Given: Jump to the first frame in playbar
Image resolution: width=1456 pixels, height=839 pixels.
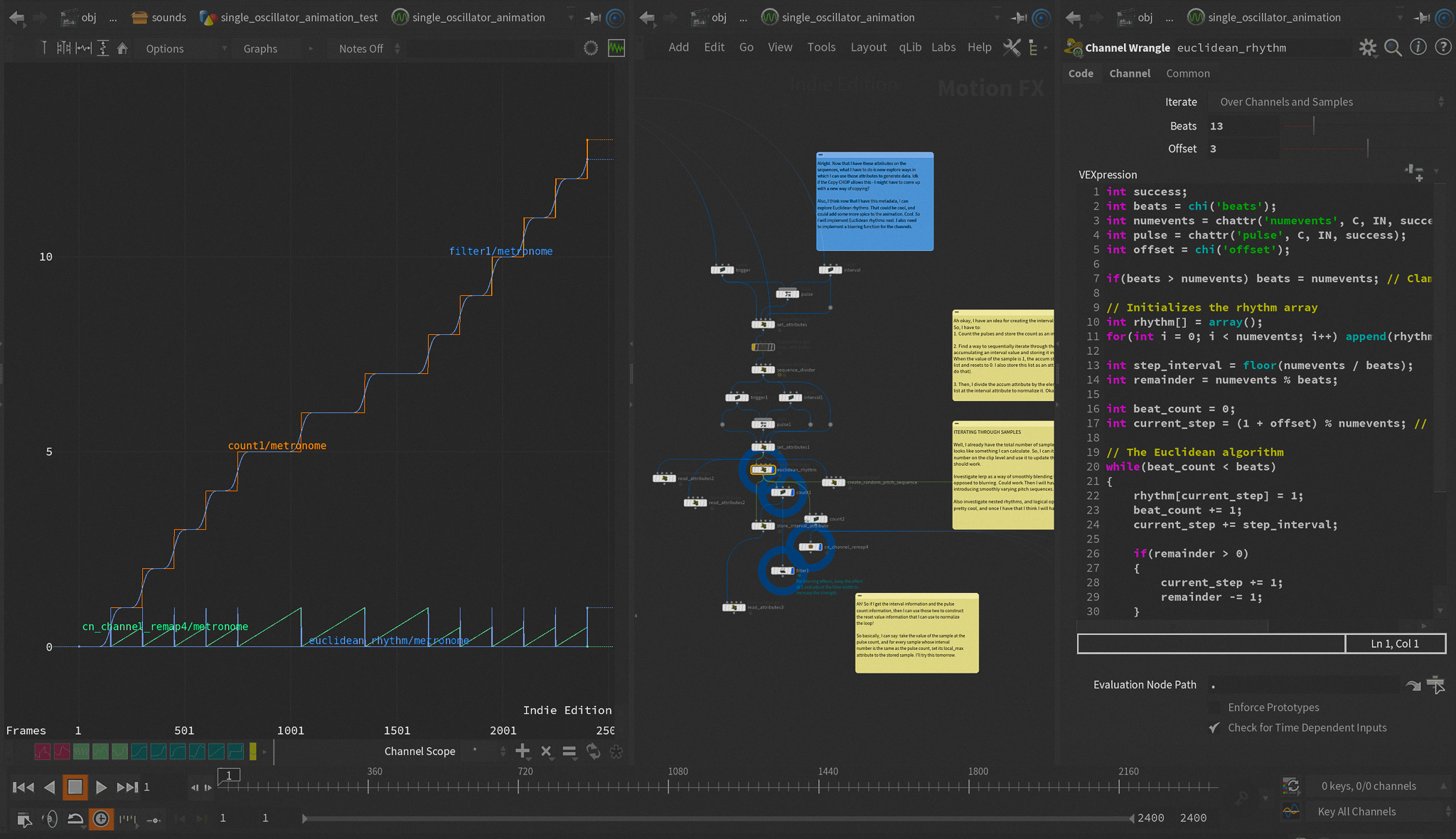Looking at the screenshot, I should click(x=23, y=787).
